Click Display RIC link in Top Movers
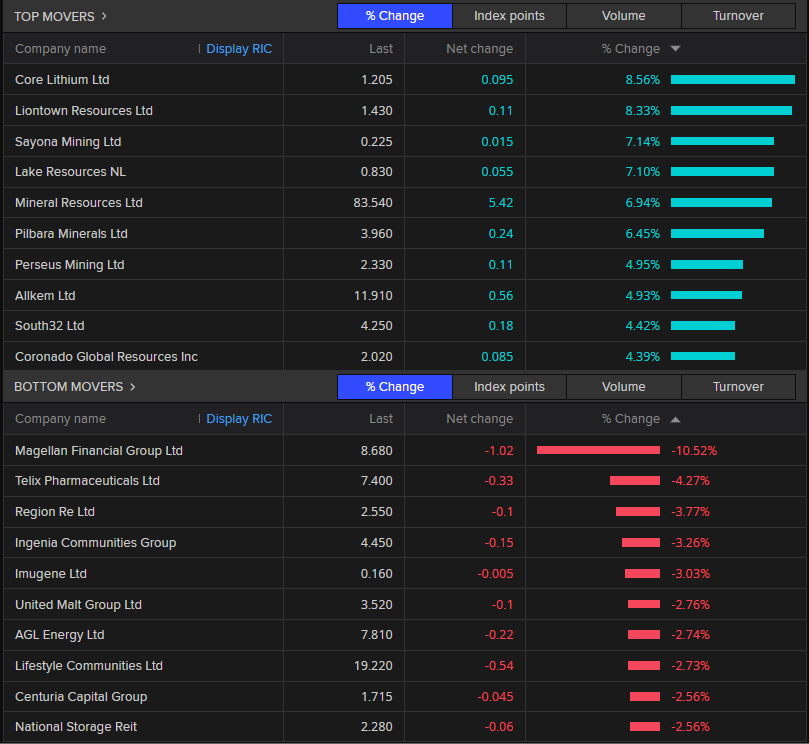 point(239,49)
